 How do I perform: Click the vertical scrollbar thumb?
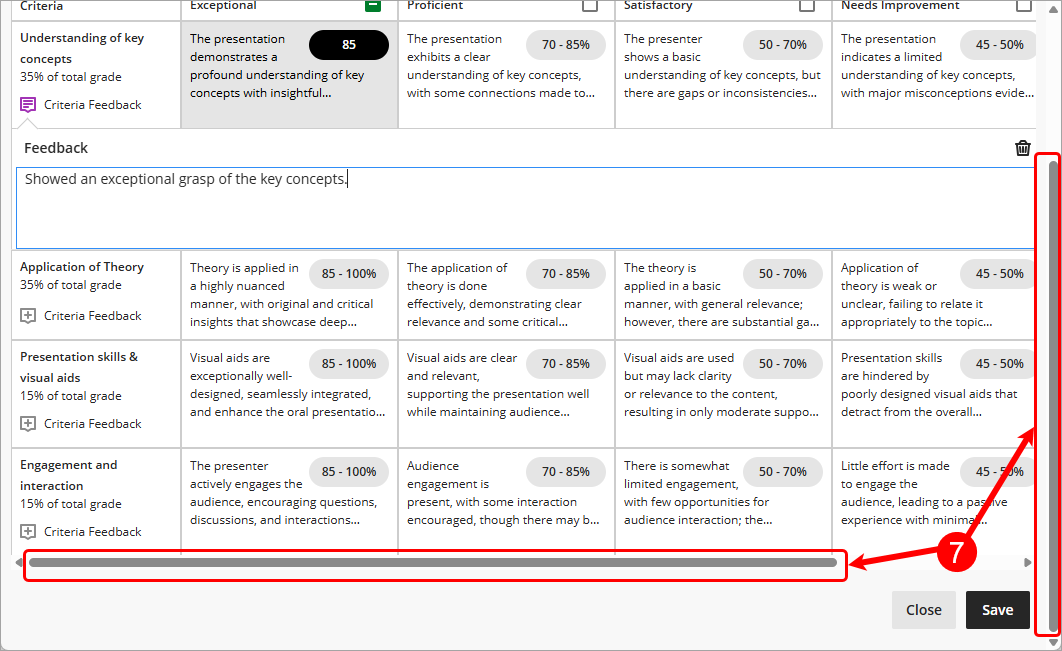[x=1052, y=395]
